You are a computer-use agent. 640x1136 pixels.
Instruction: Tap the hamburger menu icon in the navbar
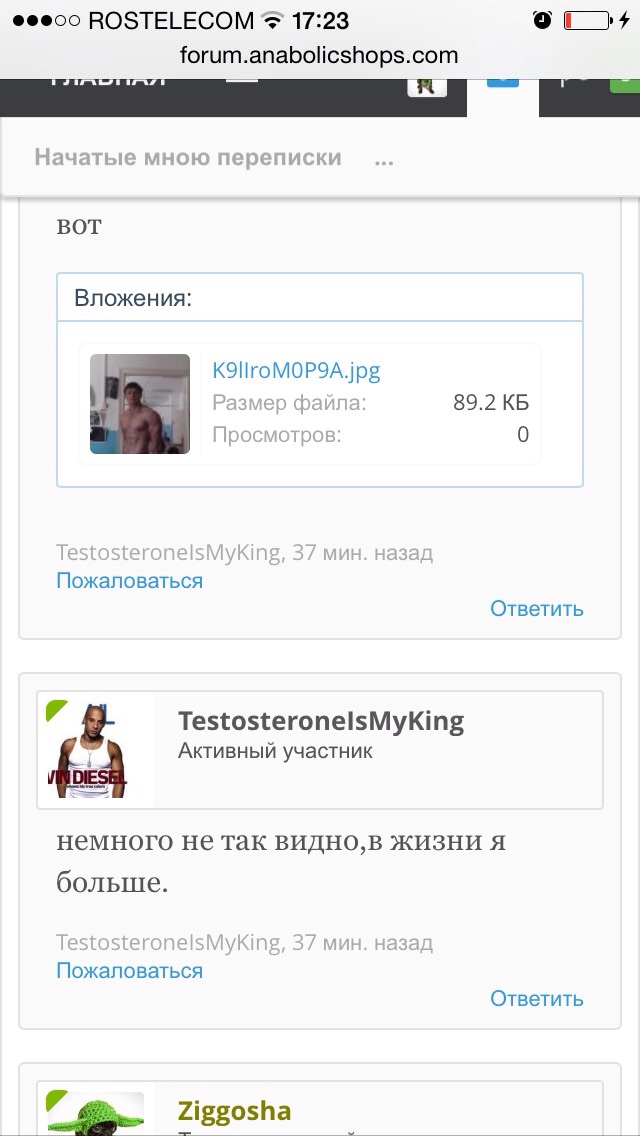242,80
